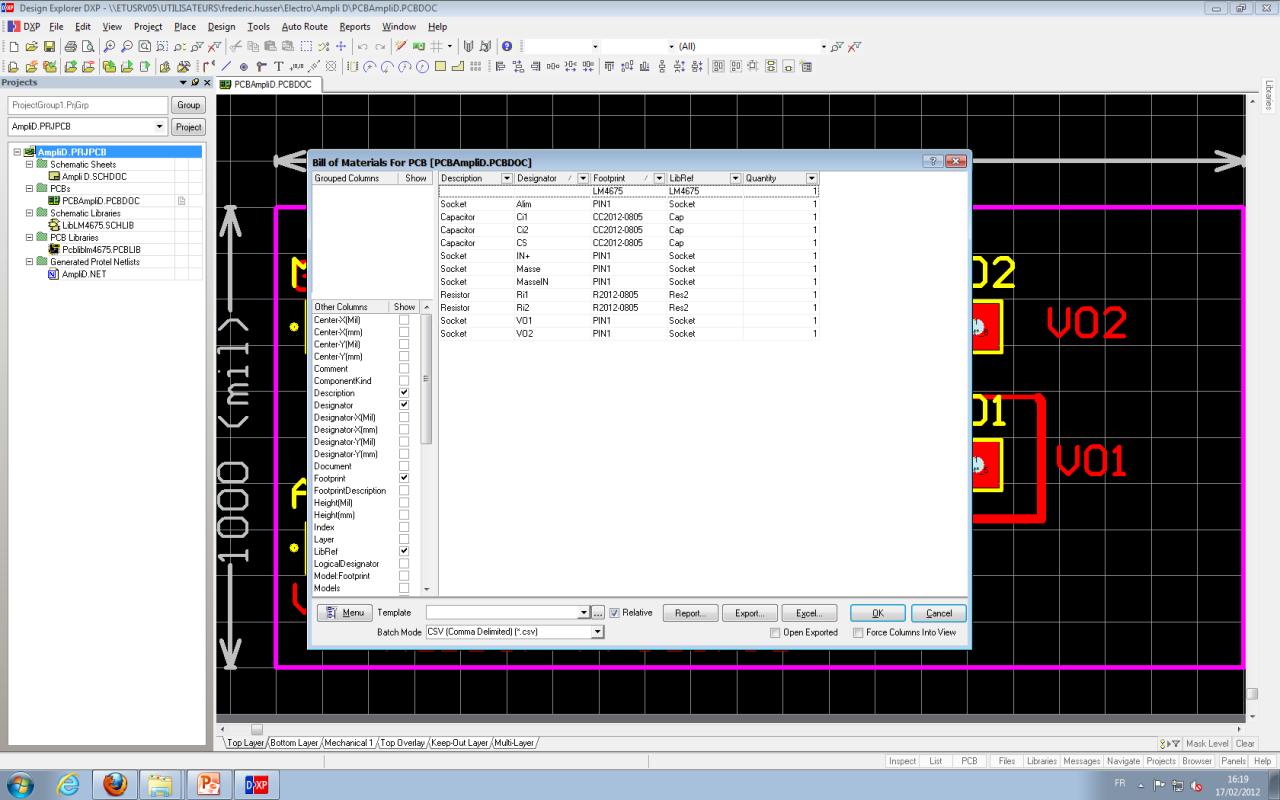The width and height of the screenshot is (1280, 800).
Task: Click the Open folder icon in the toolbar
Action: coord(31,46)
